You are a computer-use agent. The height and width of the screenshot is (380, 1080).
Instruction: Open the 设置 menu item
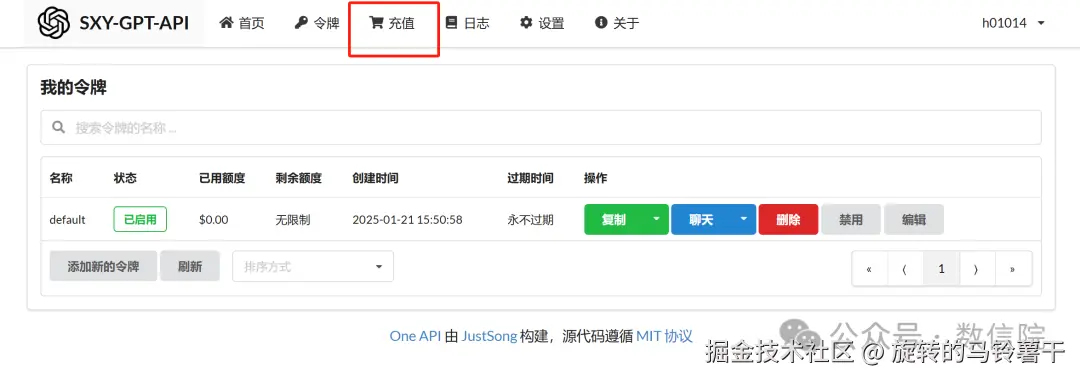(x=542, y=23)
